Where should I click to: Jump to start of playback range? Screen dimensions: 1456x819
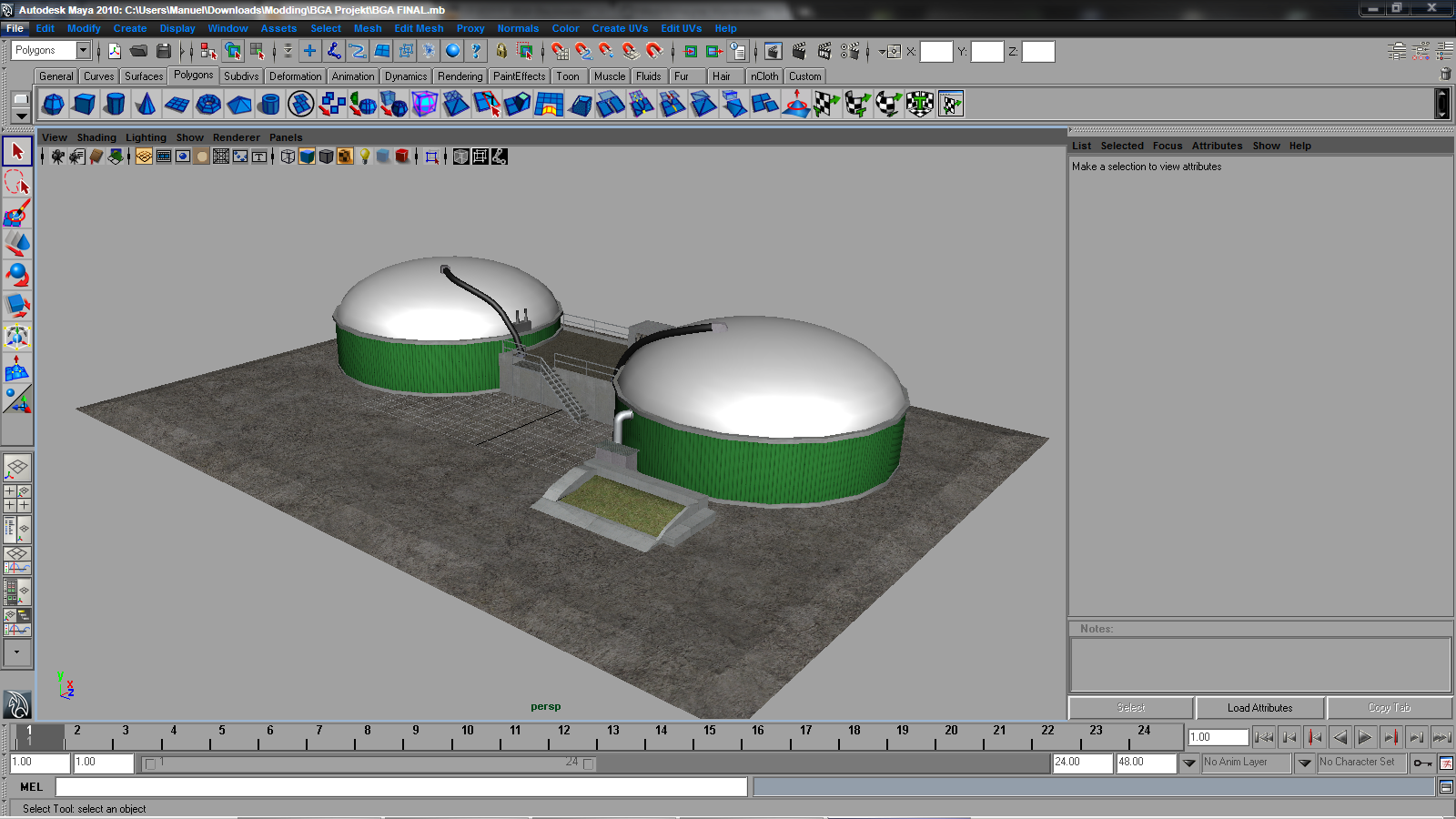pos(1263,737)
